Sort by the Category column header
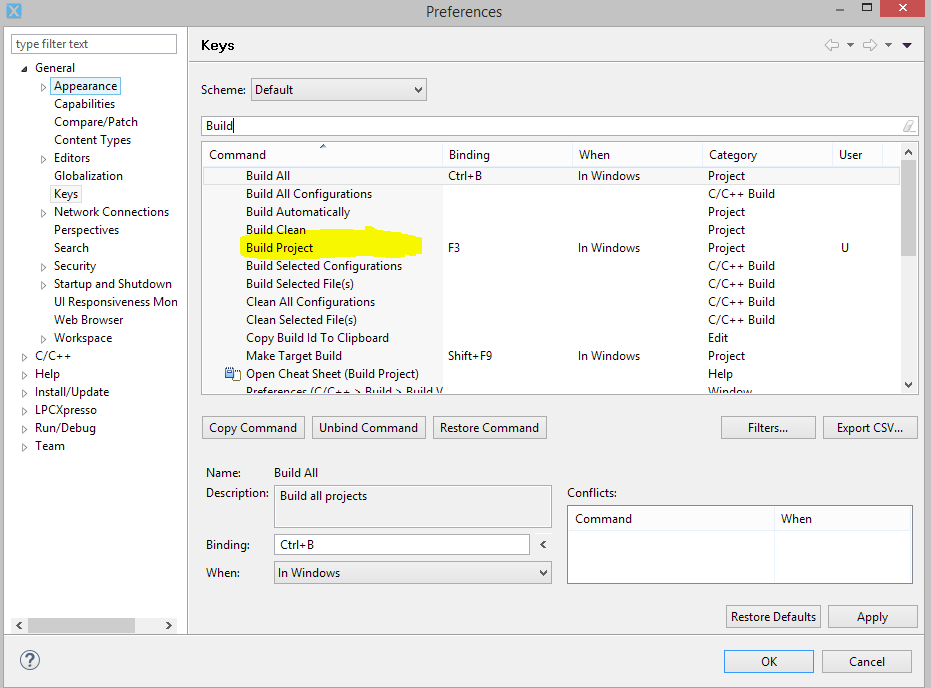The image size is (931, 688). (x=767, y=154)
